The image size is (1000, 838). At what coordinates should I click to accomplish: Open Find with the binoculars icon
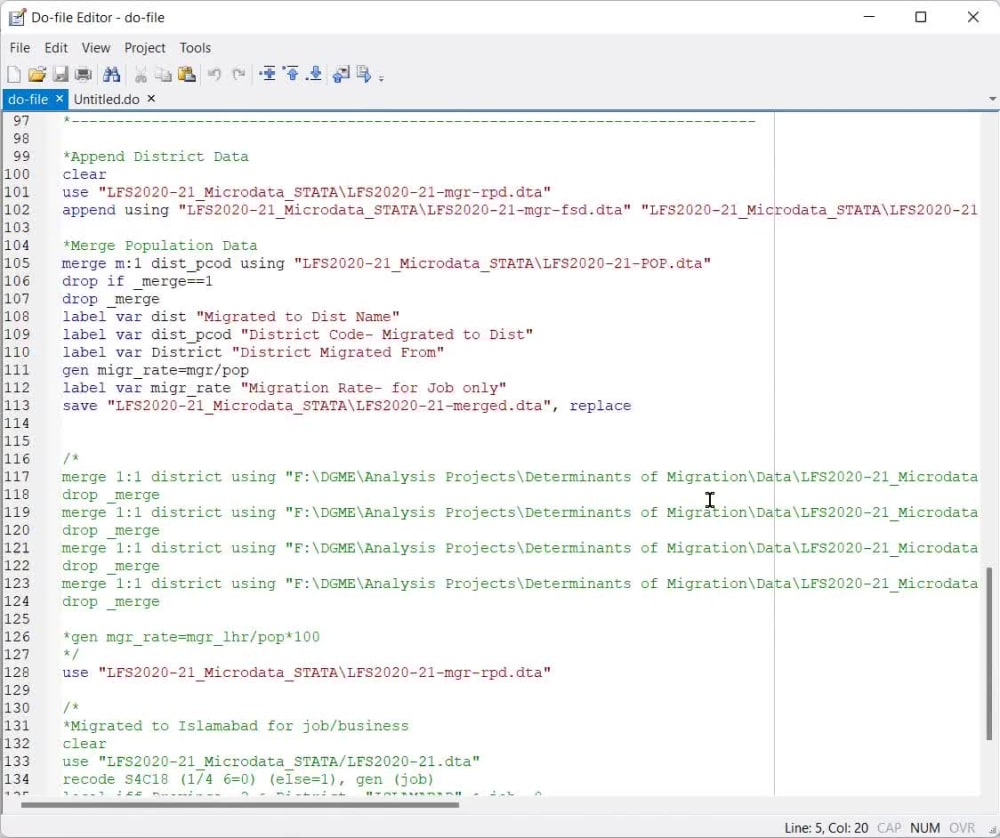tap(112, 75)
